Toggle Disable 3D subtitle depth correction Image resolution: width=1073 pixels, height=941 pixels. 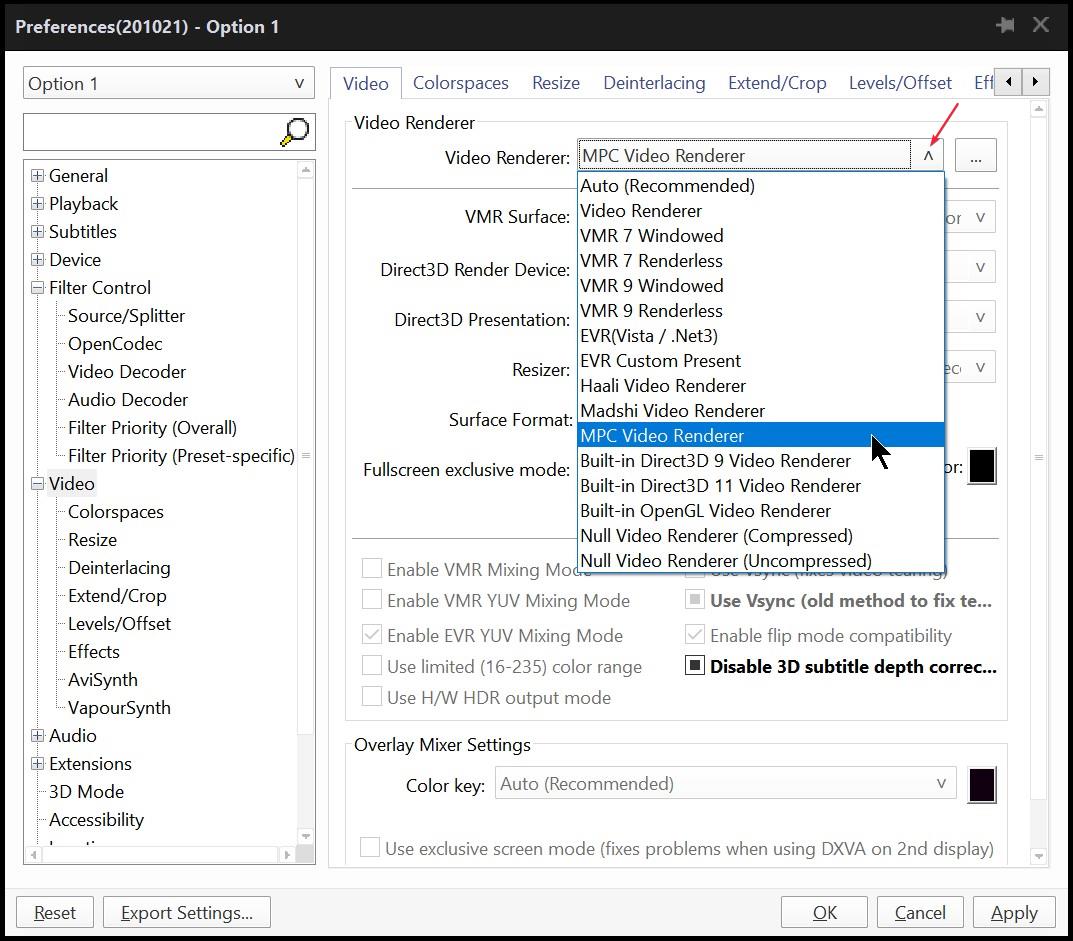pyautogui.click(x=695, y=666)
